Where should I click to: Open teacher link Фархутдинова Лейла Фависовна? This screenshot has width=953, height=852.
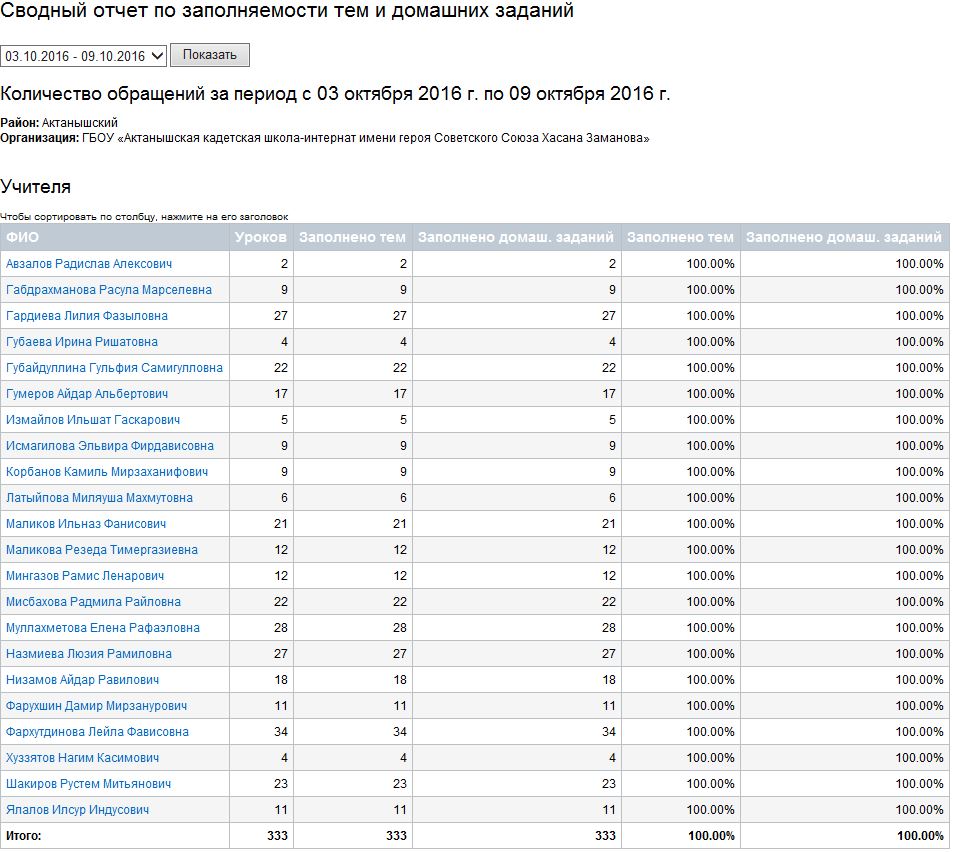(x=97, y=732)
